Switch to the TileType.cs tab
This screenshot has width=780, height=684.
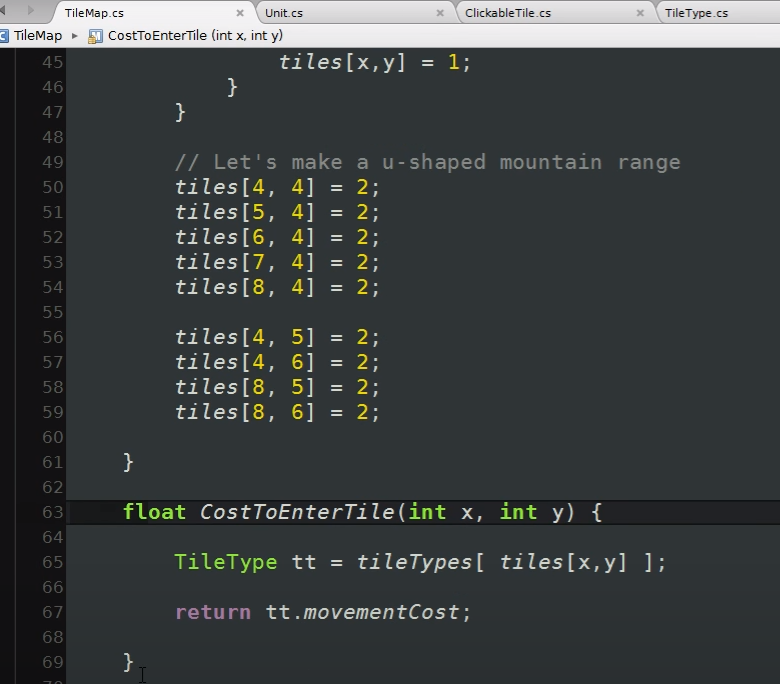(x=696, y=13)
